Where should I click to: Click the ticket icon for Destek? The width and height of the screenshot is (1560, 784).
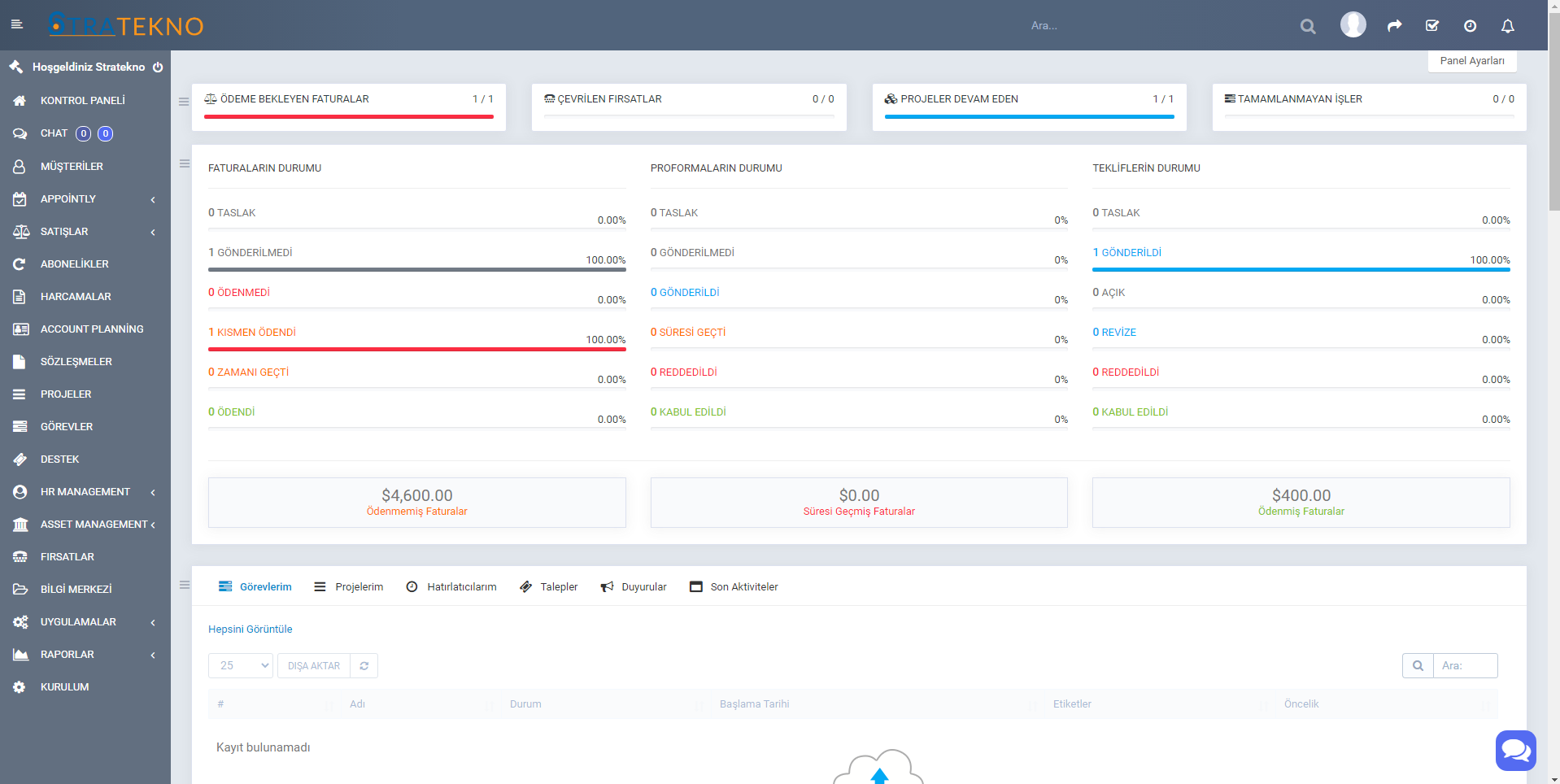[20, 460]
